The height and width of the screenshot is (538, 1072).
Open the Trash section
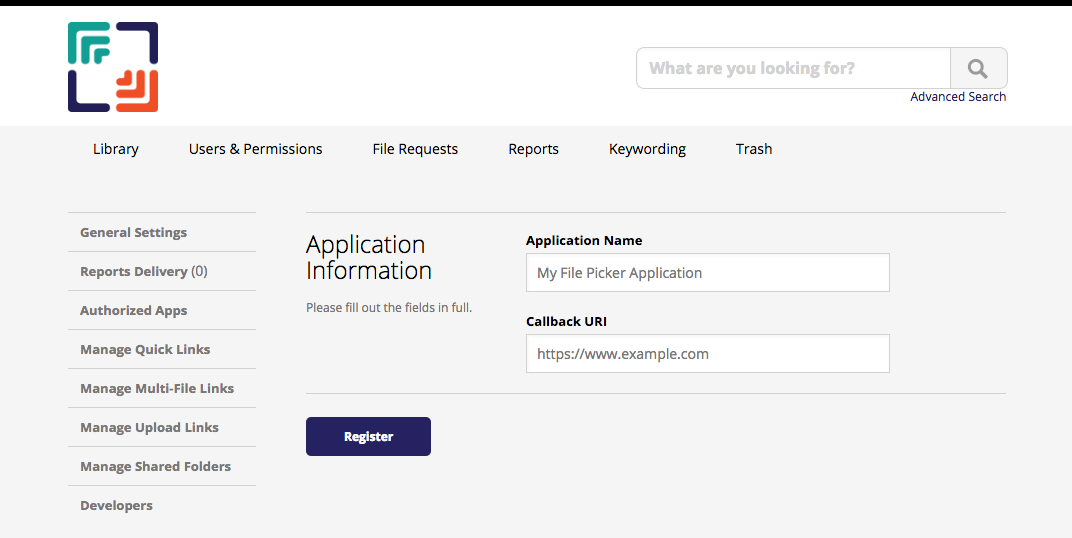[753, 149]
